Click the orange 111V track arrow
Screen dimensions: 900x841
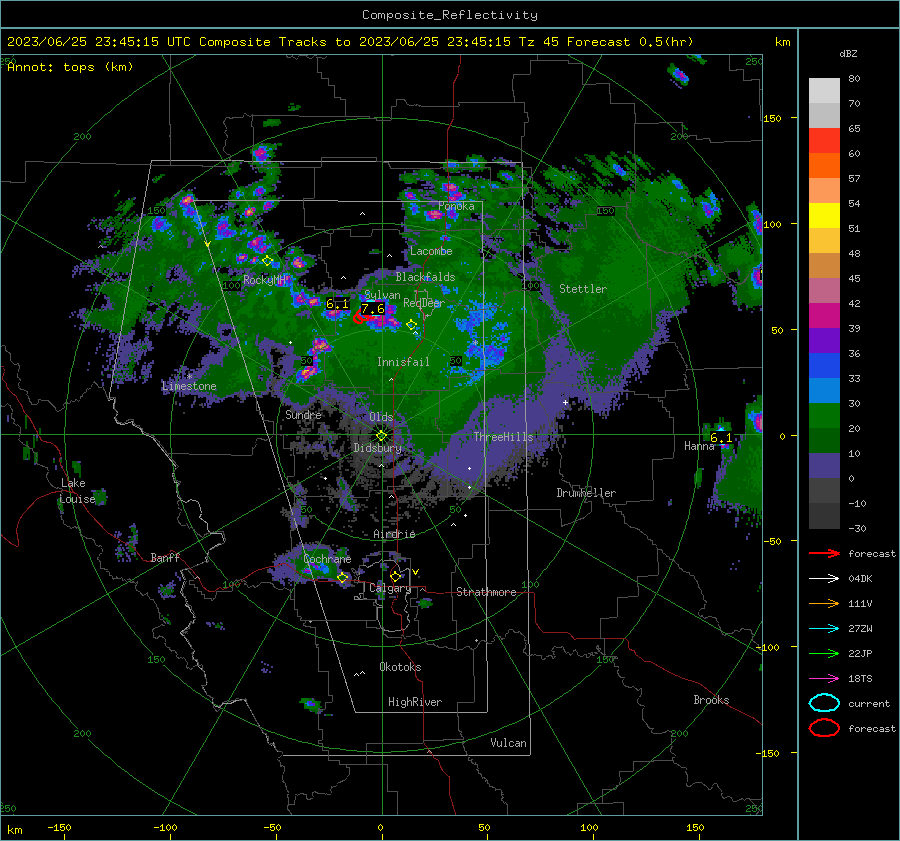click(x=824, y=603)
